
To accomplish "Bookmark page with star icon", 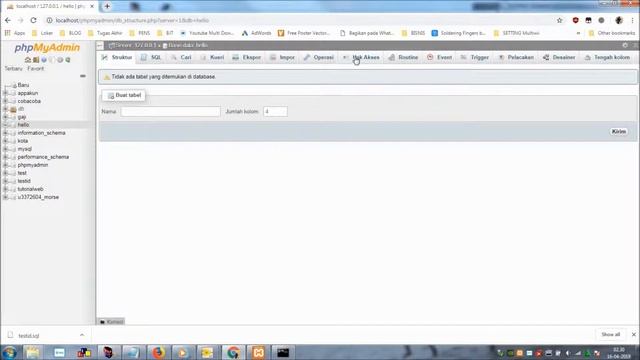I will tap(560, 20).
